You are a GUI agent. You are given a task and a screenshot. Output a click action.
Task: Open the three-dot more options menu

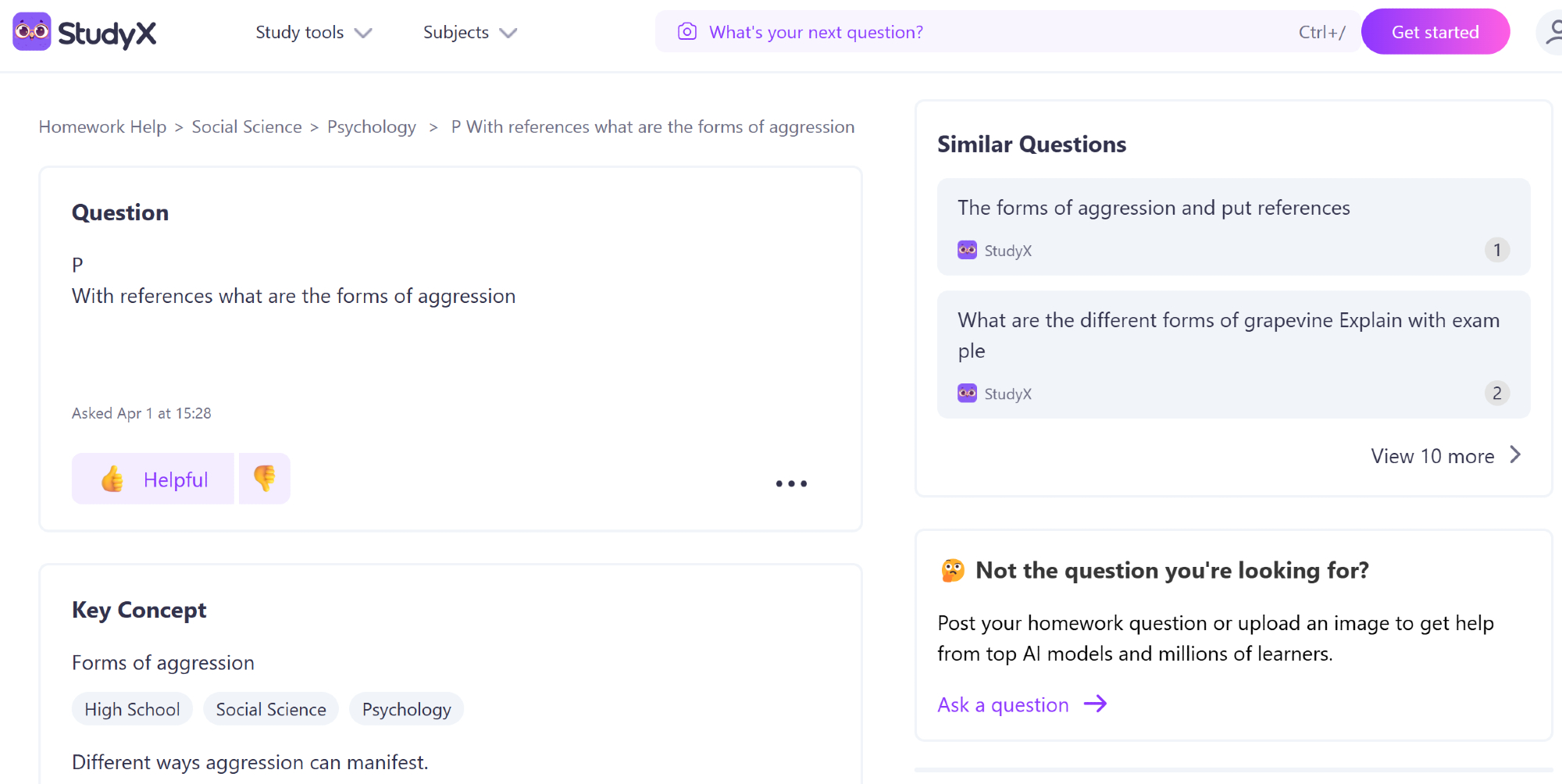tap(791, 484)
